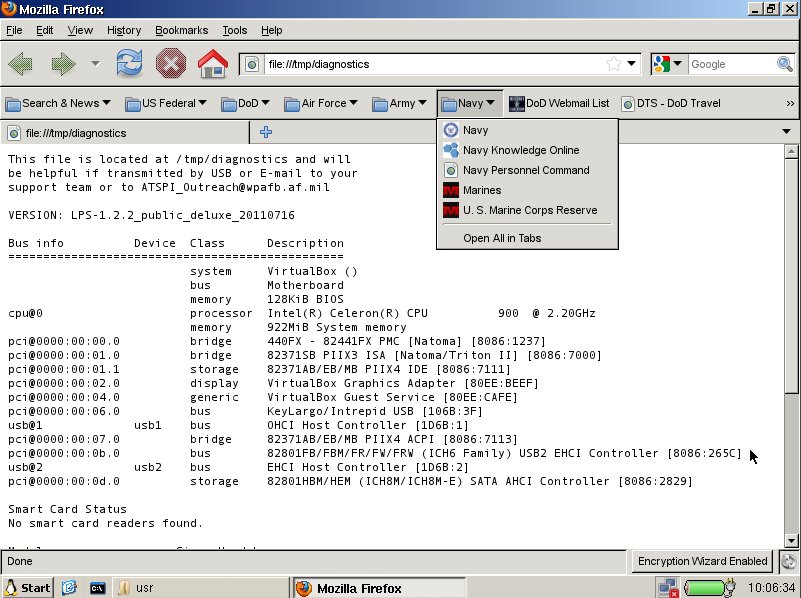Click the Google search engine icon
The image size is (801, 598).
pyautogui.click(x=661, y=63)
